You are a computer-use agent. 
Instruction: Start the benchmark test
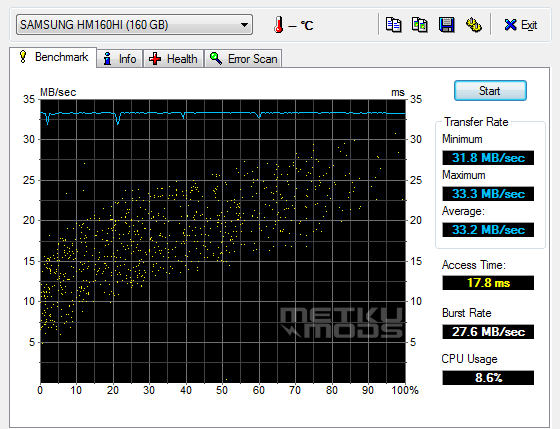490,90
